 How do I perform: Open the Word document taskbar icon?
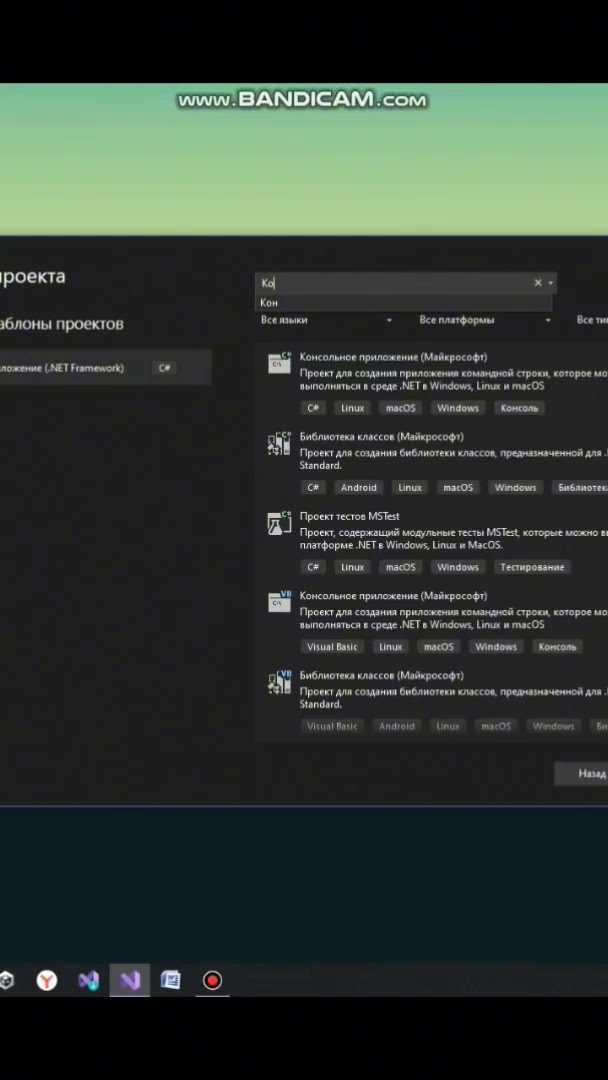[x=171, y=979]
